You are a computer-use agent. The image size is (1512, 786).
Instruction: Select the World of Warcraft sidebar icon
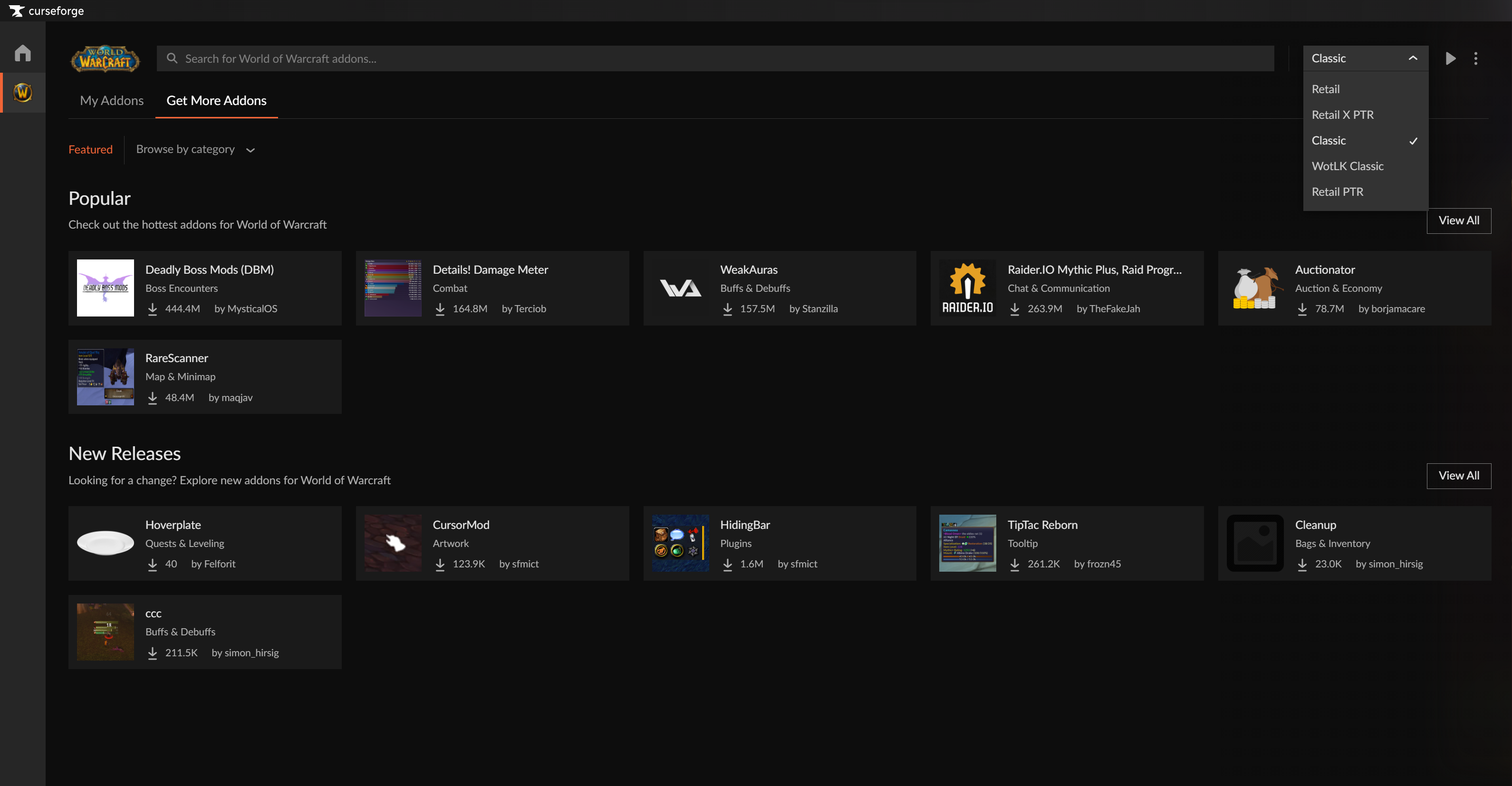[x=22, y=92]
